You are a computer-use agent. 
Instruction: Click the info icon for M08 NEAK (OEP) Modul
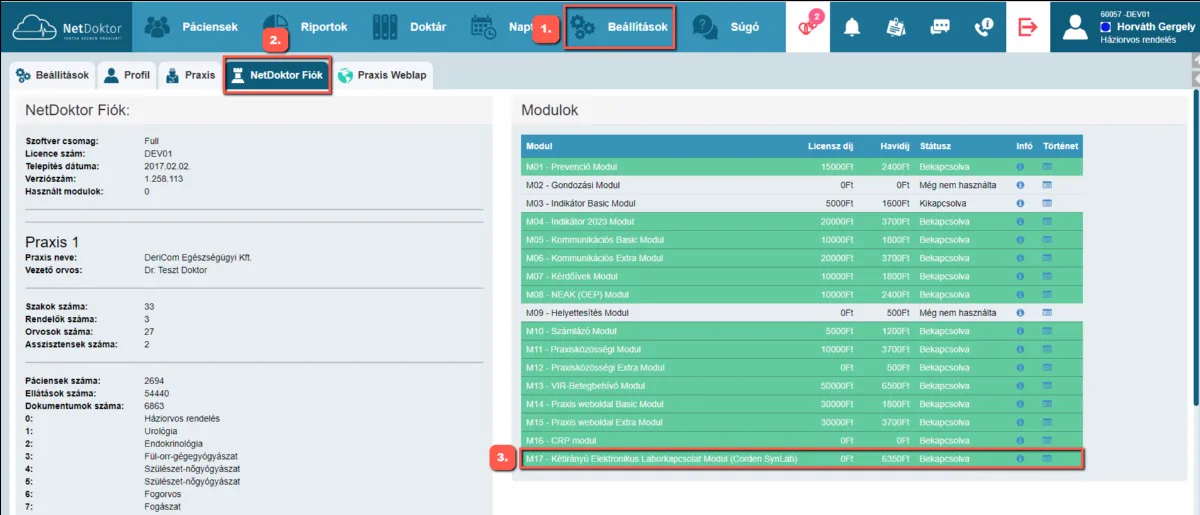[1021, 294]
